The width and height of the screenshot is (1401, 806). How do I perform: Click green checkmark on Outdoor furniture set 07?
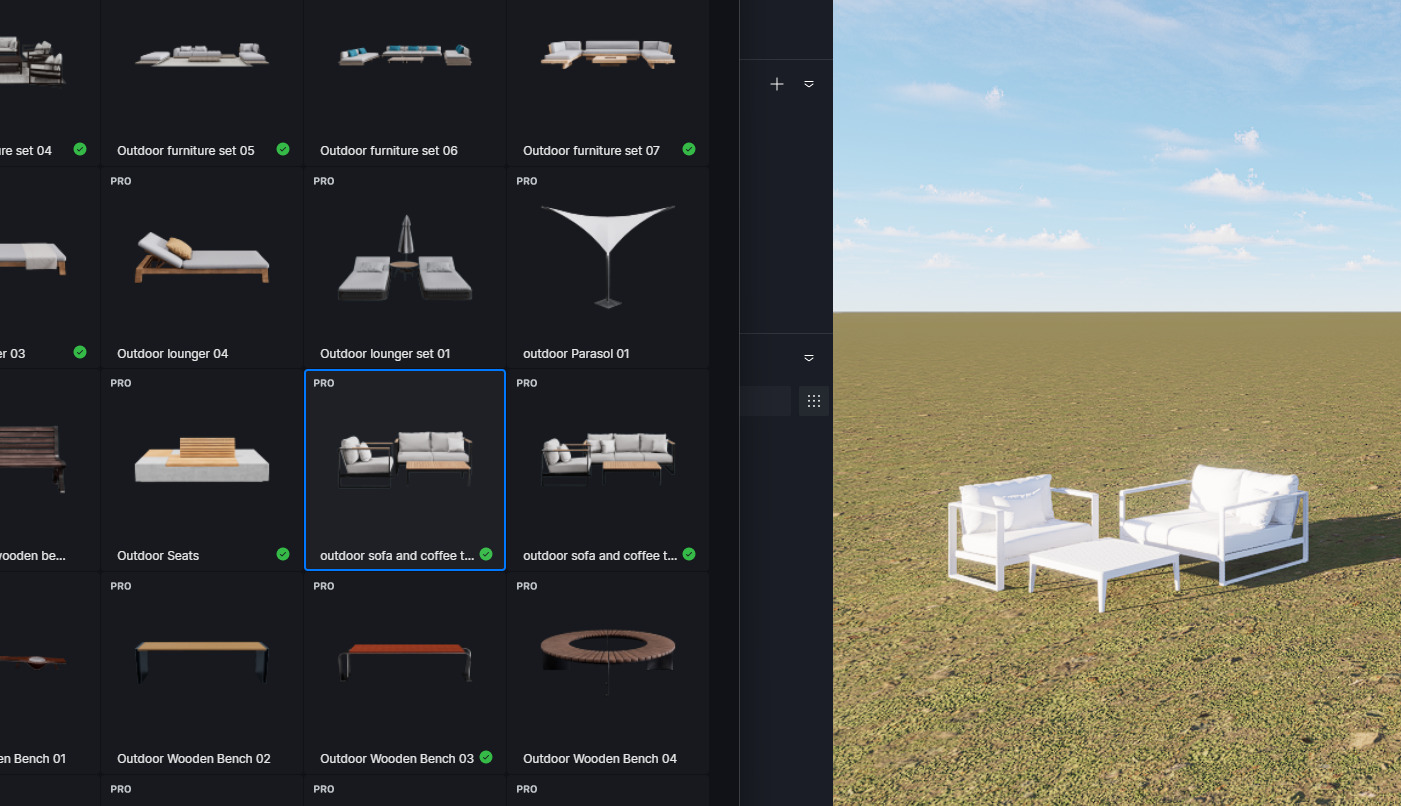[689, 149]
